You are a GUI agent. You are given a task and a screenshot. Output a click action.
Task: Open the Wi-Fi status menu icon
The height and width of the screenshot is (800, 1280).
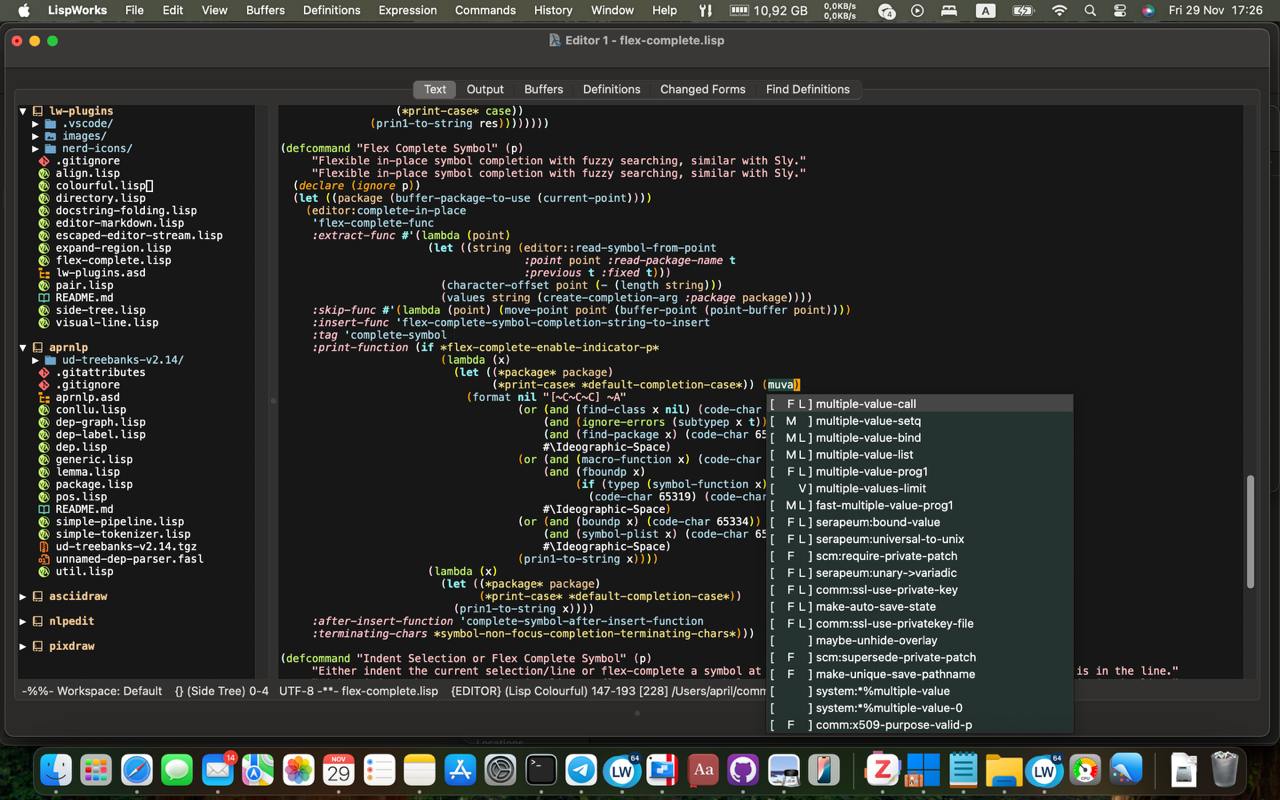[1059, 10]
